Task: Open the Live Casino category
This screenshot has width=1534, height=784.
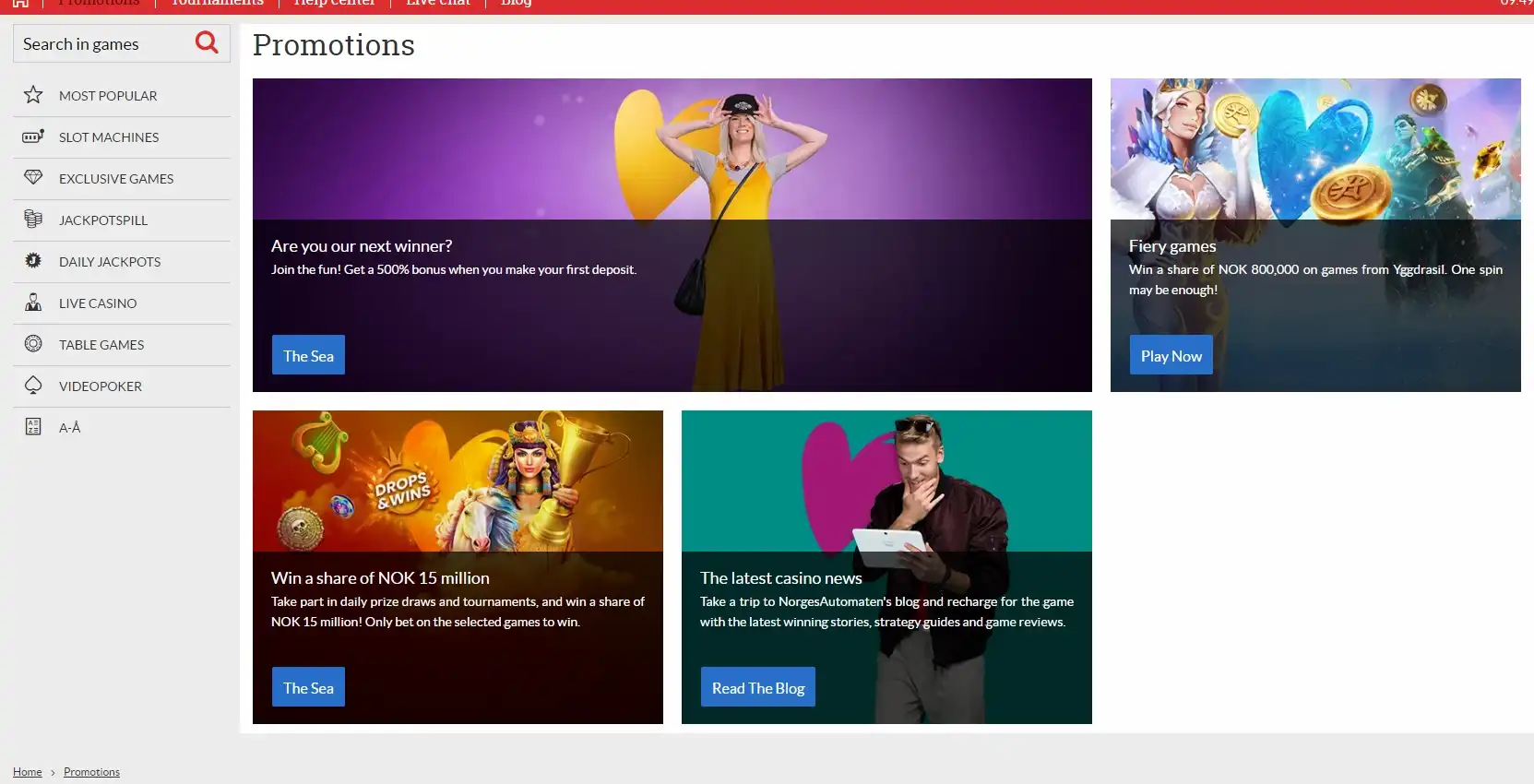Action: tap(98, 303)
